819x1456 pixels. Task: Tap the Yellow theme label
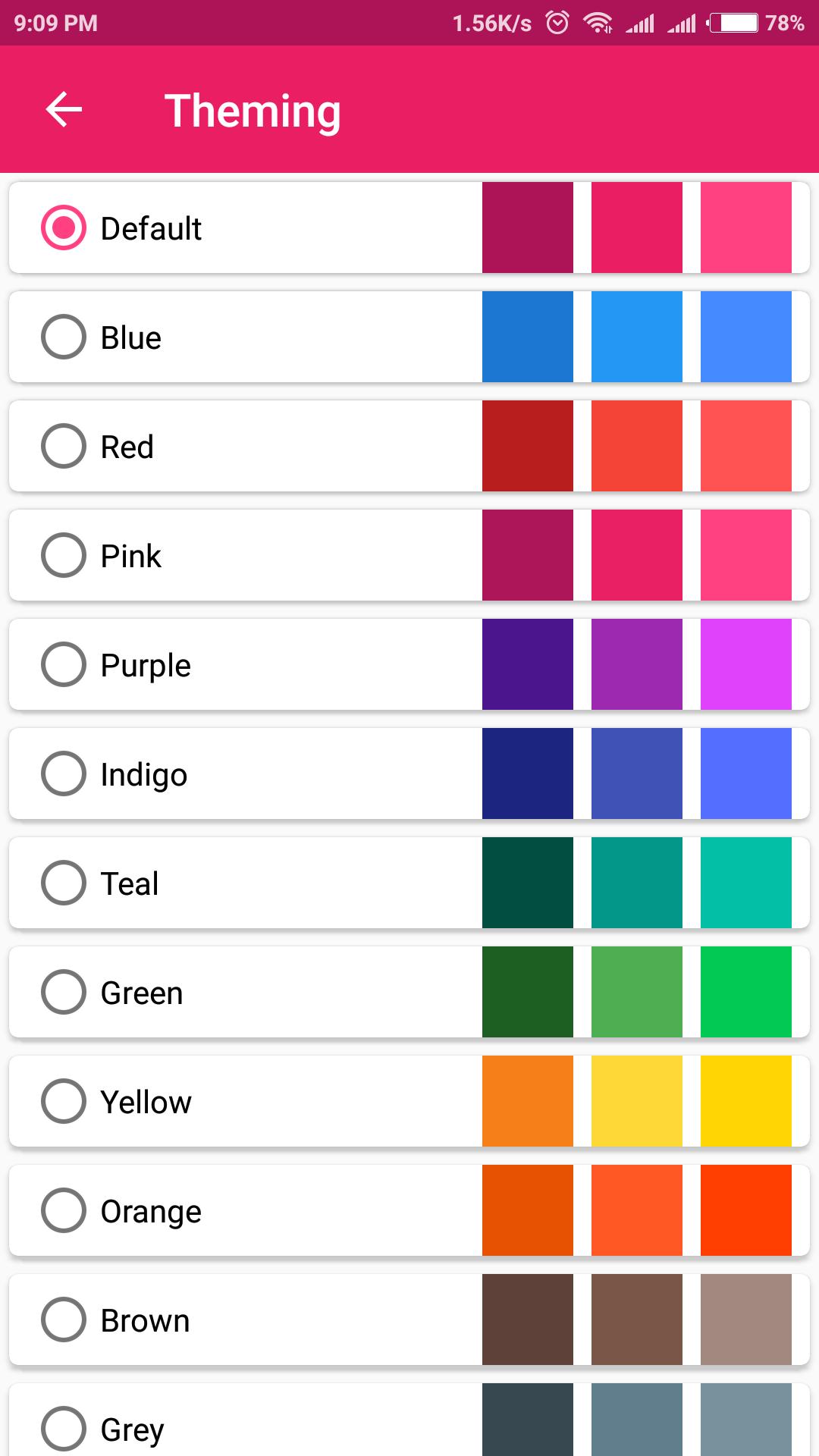tap(146, 1102)
